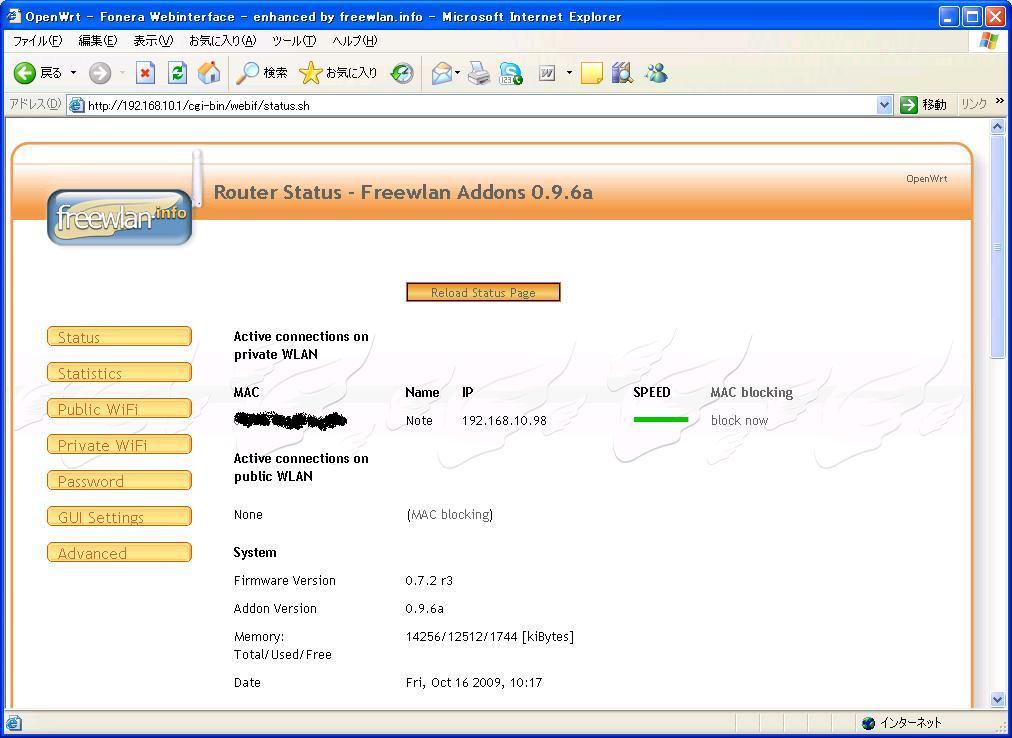1012x738 pixels.
Task: Open the Mail icon dropdown arrow
Action: click(x=458, y=73)
